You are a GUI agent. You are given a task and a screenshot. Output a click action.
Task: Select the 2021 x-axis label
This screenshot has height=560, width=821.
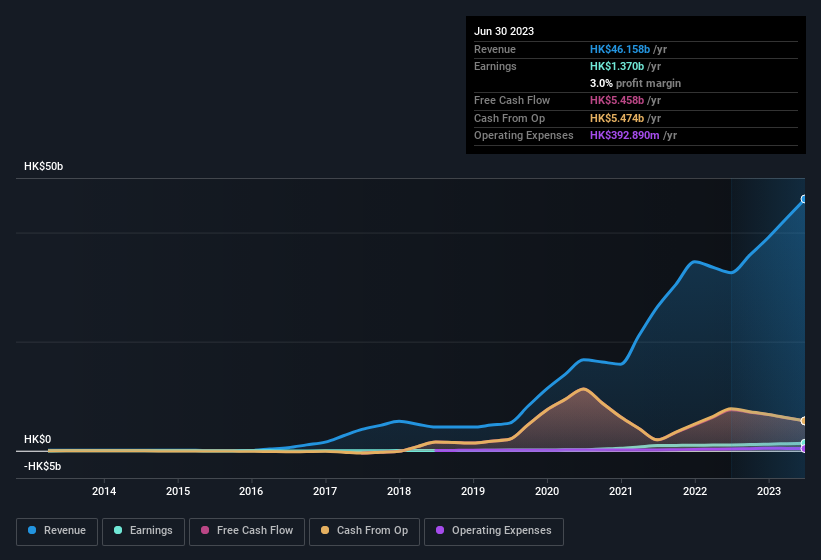(x=621, y=491)
